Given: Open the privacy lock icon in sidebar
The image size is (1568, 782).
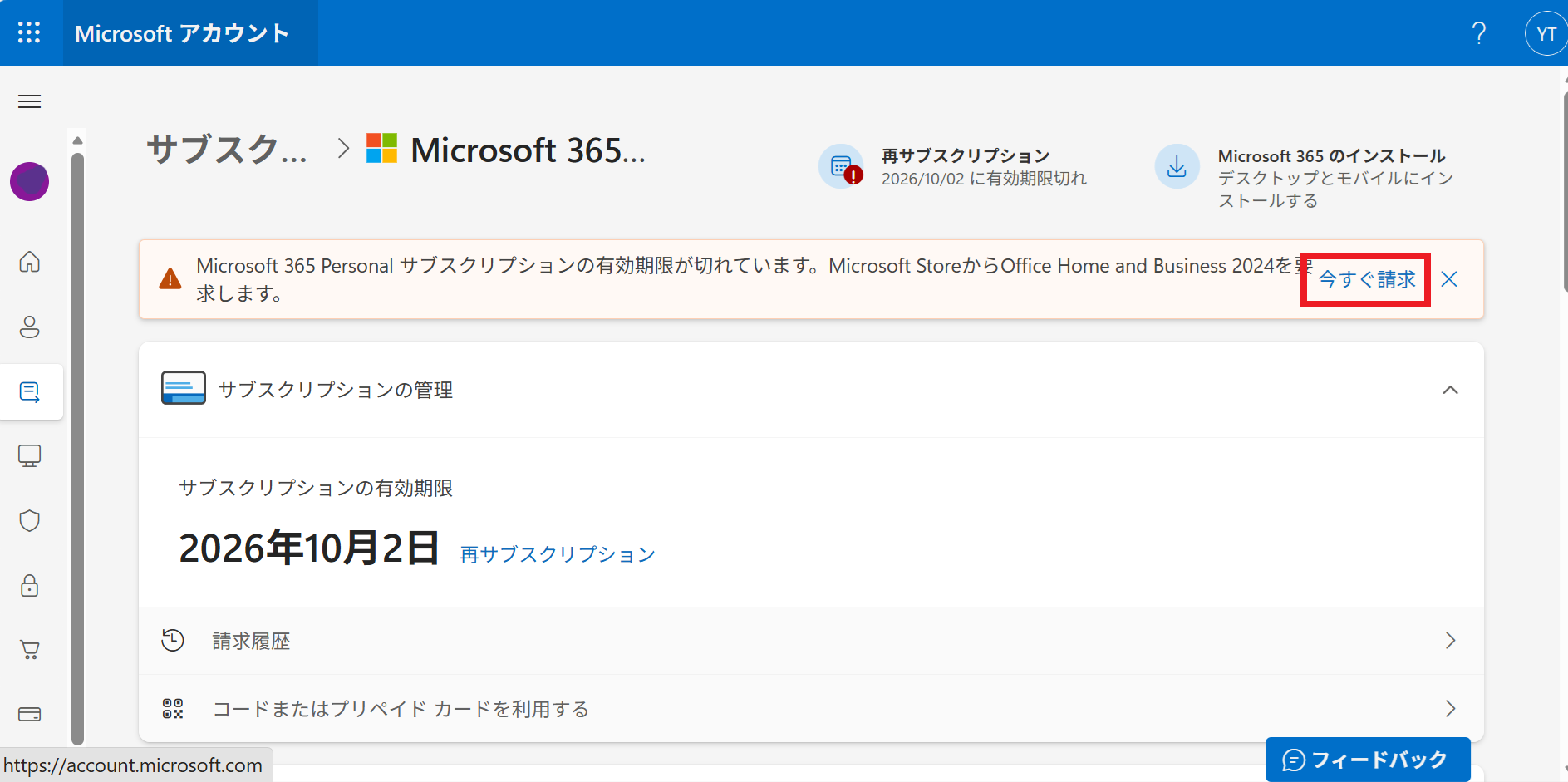Looking at the screenshot, I should click(x=30, y=586).
